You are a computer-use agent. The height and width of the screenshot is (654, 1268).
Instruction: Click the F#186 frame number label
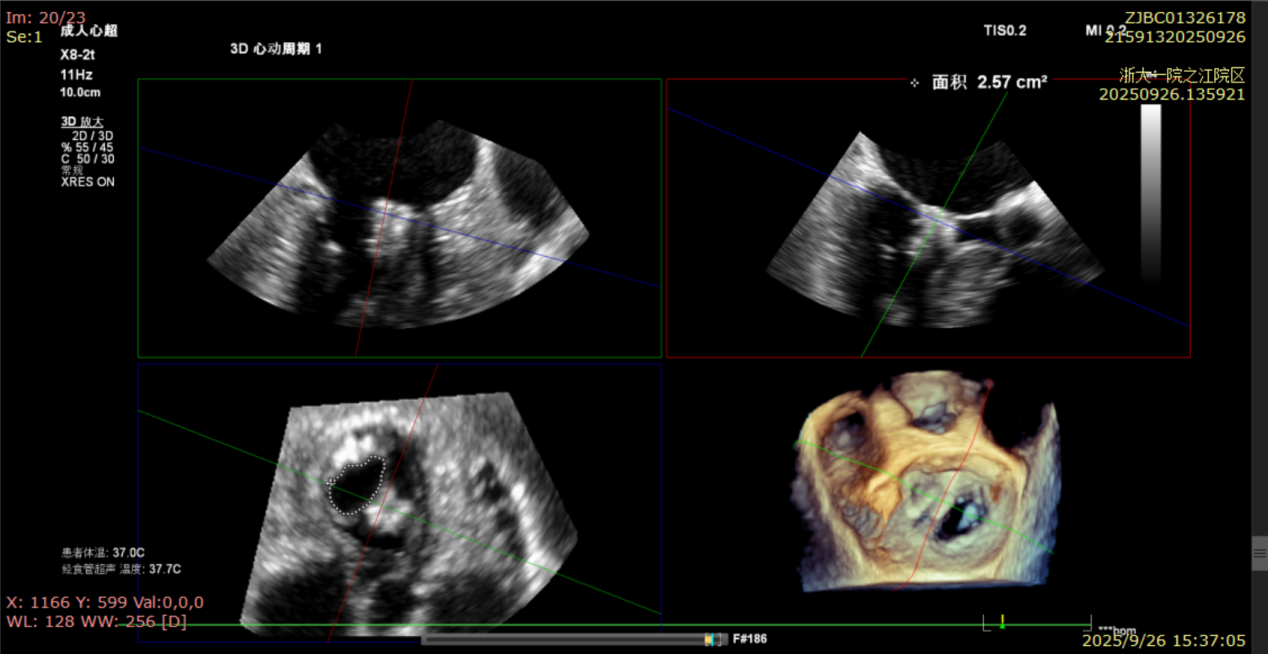pyautogui.click(x=750, y=638)
